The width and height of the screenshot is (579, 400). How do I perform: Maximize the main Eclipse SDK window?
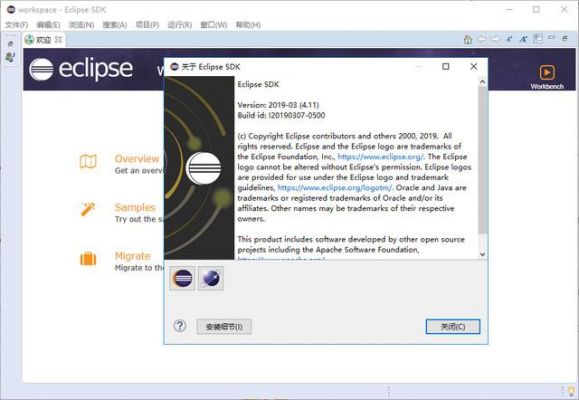click(x=536, y=10)
